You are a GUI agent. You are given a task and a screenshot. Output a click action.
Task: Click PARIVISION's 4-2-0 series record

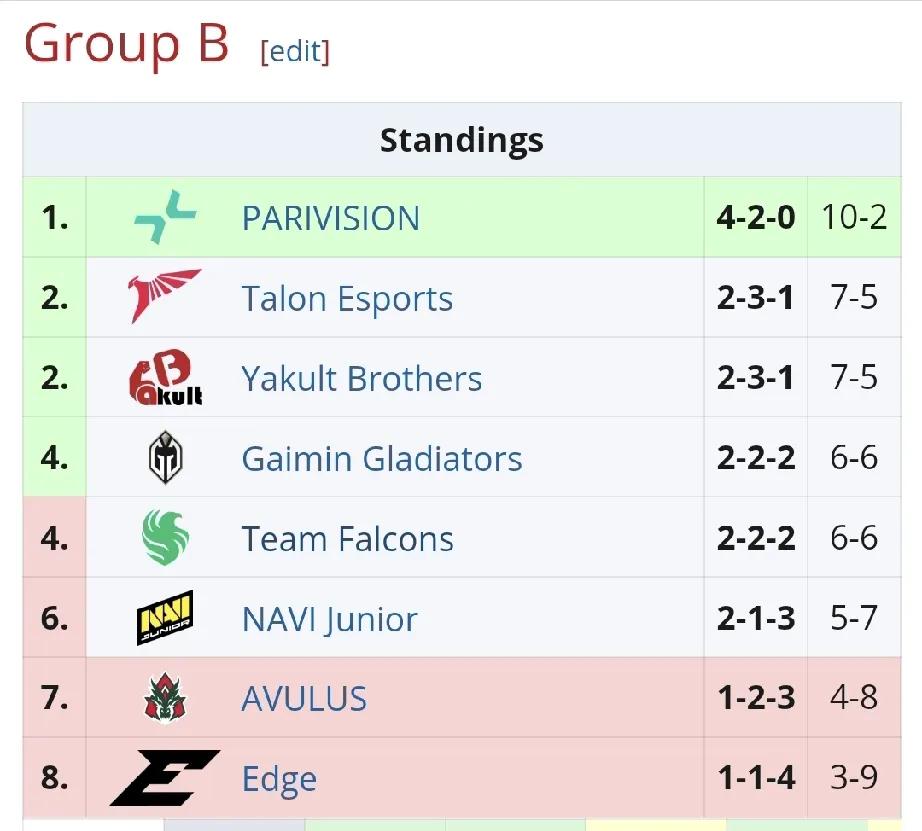[756, 217]
